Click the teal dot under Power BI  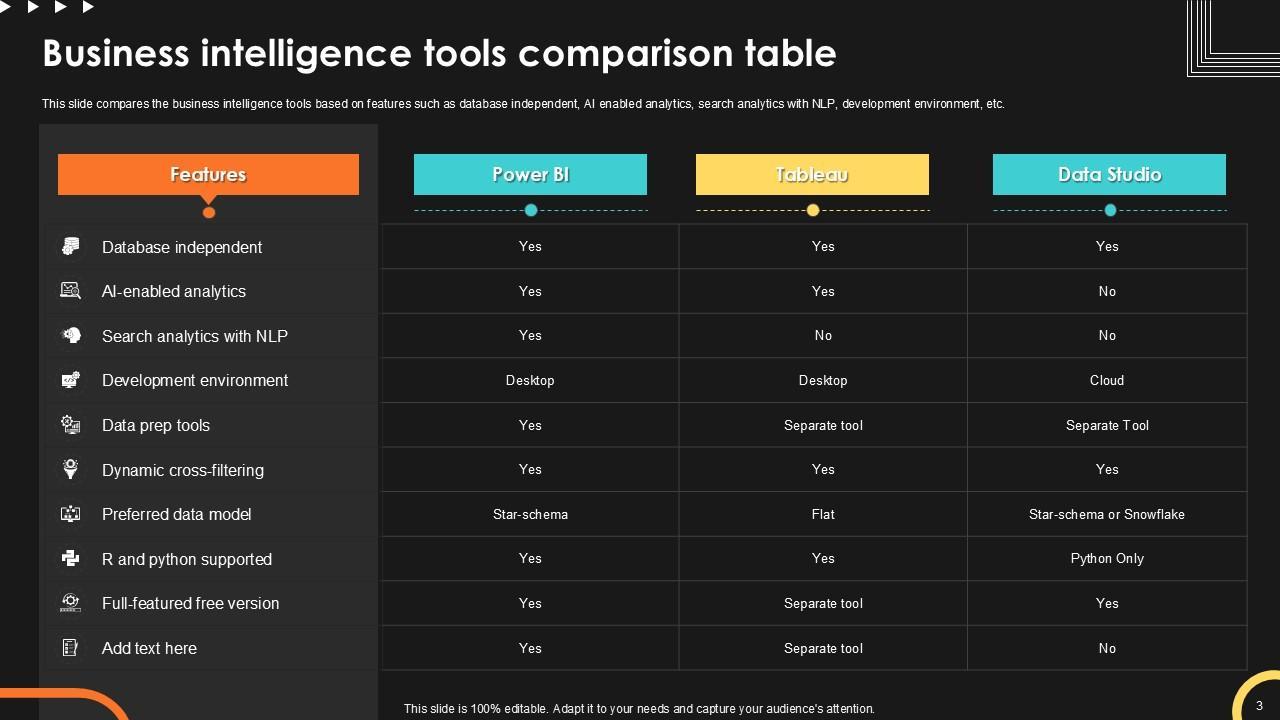pyautogui.click(x=531, y=210)
